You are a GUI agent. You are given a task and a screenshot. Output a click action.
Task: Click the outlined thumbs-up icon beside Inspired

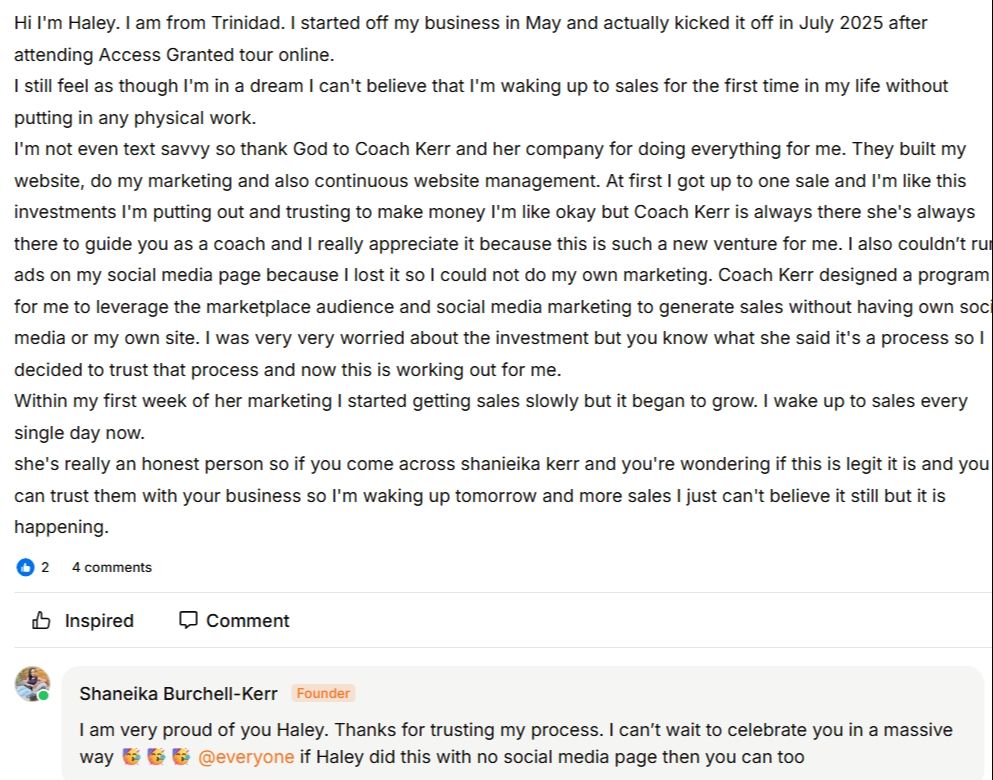click(x=41, y=620)
